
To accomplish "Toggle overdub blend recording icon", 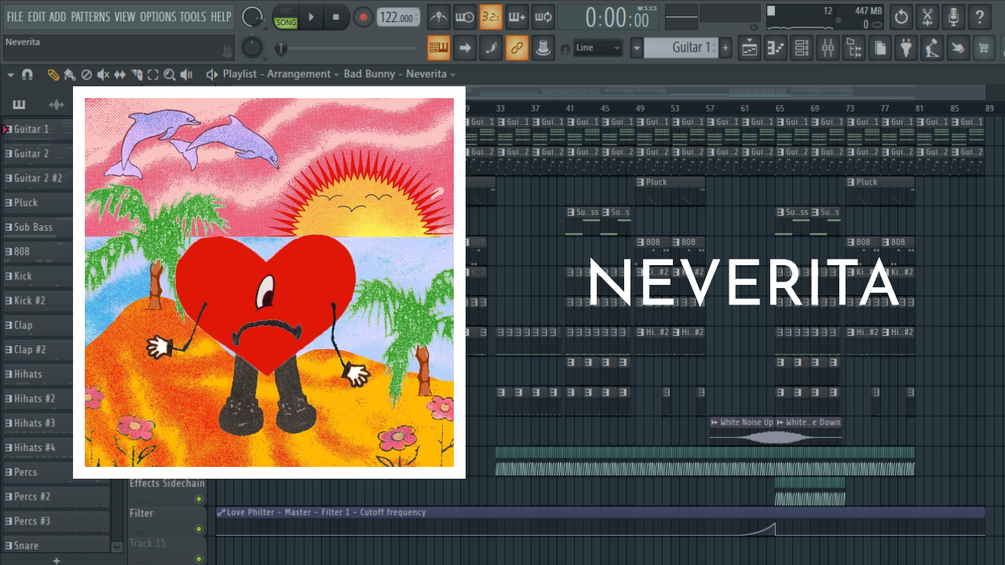I will coord(517,17).
